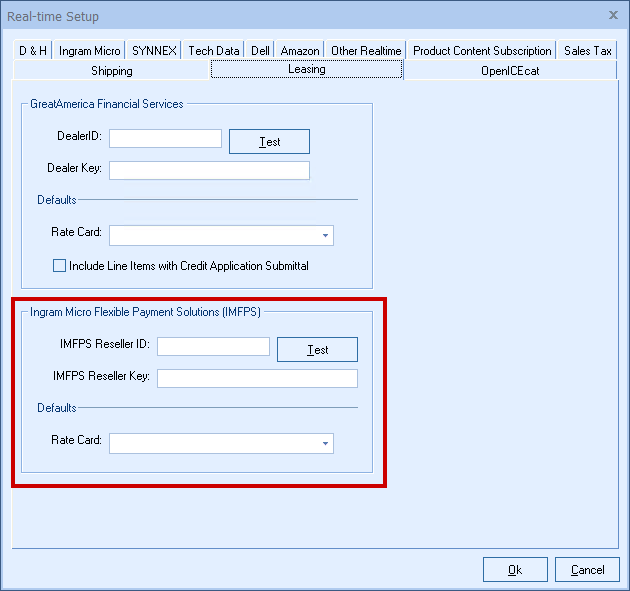
Task: Test the IMFPS Reseller credentials
Action: pyautogui.click(x=317, y=350)
